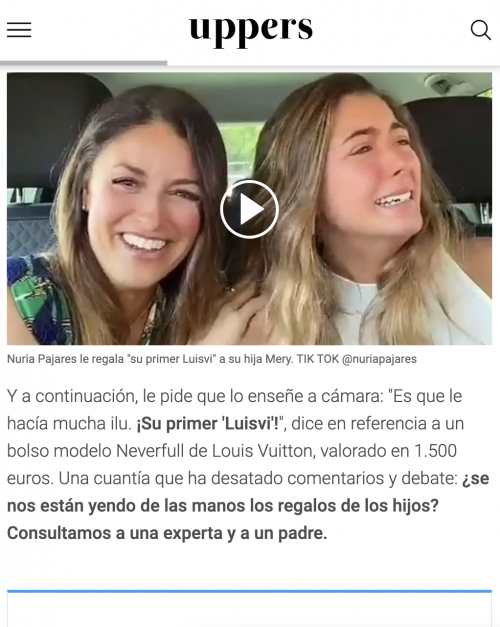This screenshot has height=627, width=500.
Task: Play the Nuria Pajares TikTok video
Action: coord(249,209)
